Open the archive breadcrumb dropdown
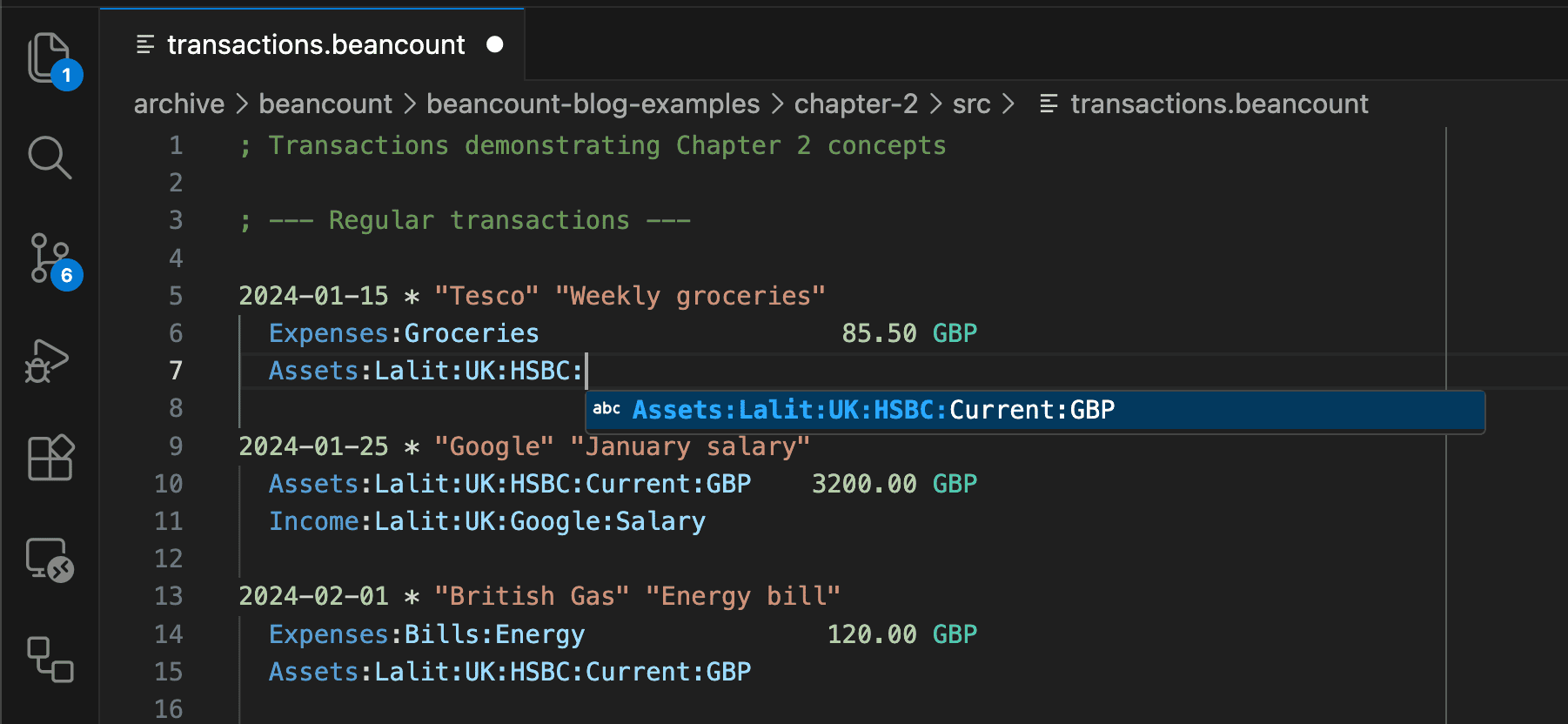Image resolution: width=1568 pixels, height=724 pixels. (x=178, y=104)
